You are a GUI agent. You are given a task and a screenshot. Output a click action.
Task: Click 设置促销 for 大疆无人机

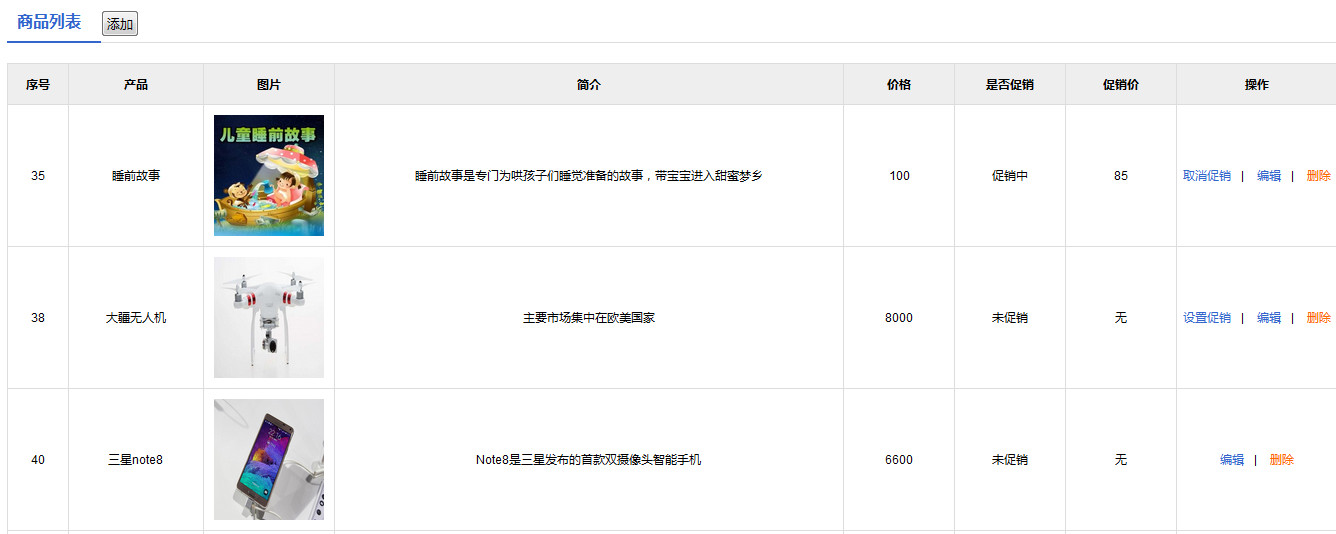click(1207, 318)
